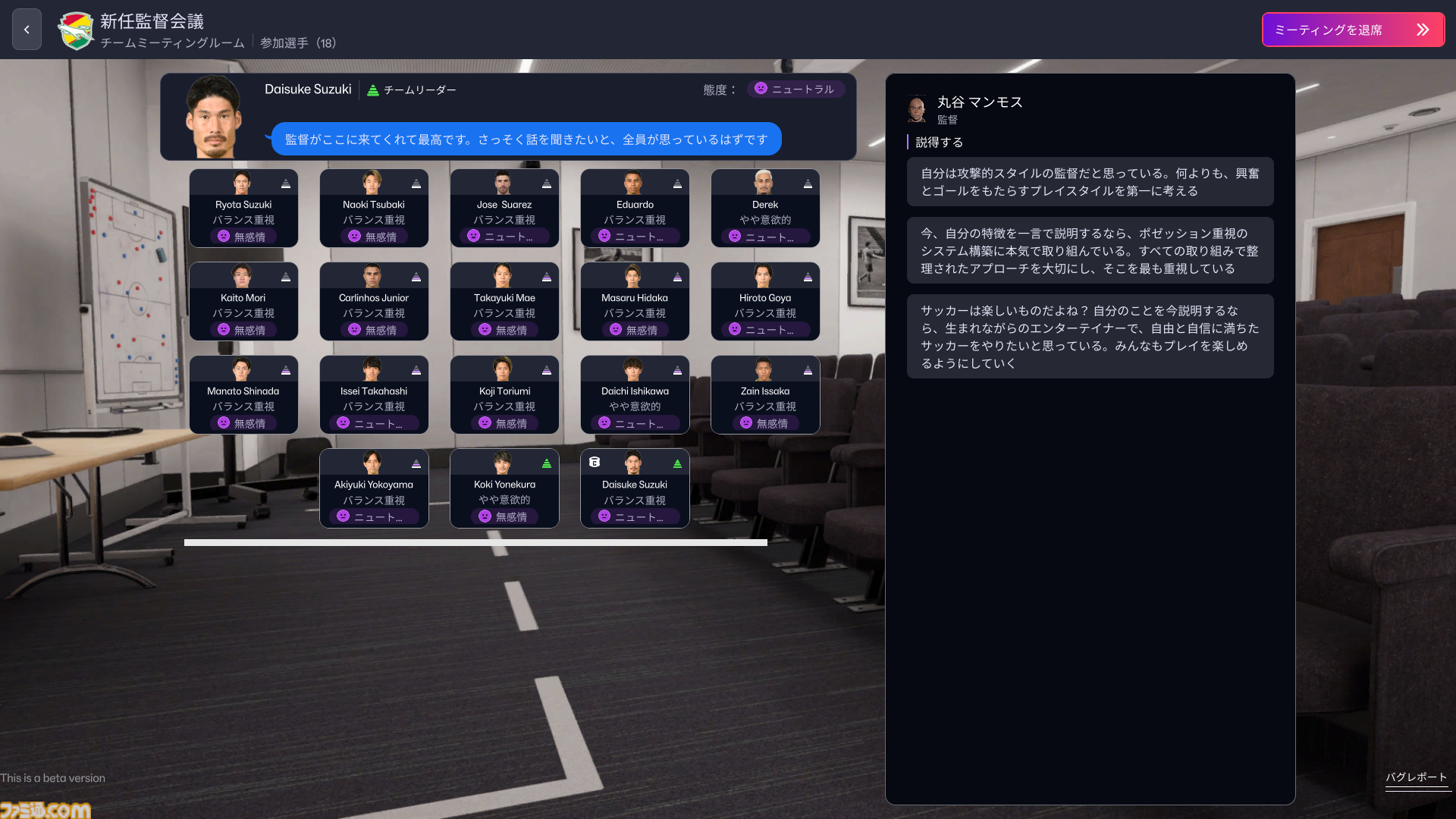The width and height of the screenshot is (1456, 819).
Task: Click the hierarchy icon on Derek's card
Action: 808,184
